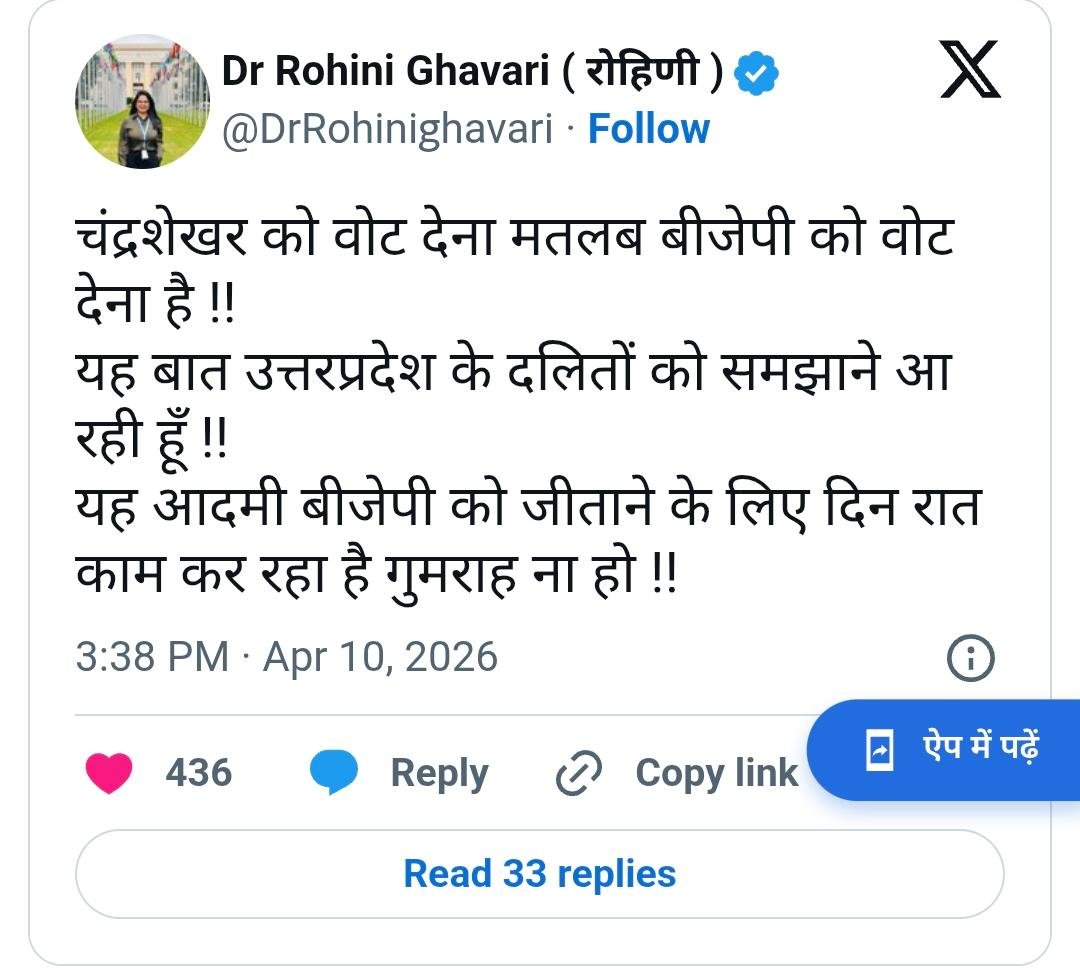Open the X logo in the corner
This screenshot has height=968, width=1080.
click(970, 69)
